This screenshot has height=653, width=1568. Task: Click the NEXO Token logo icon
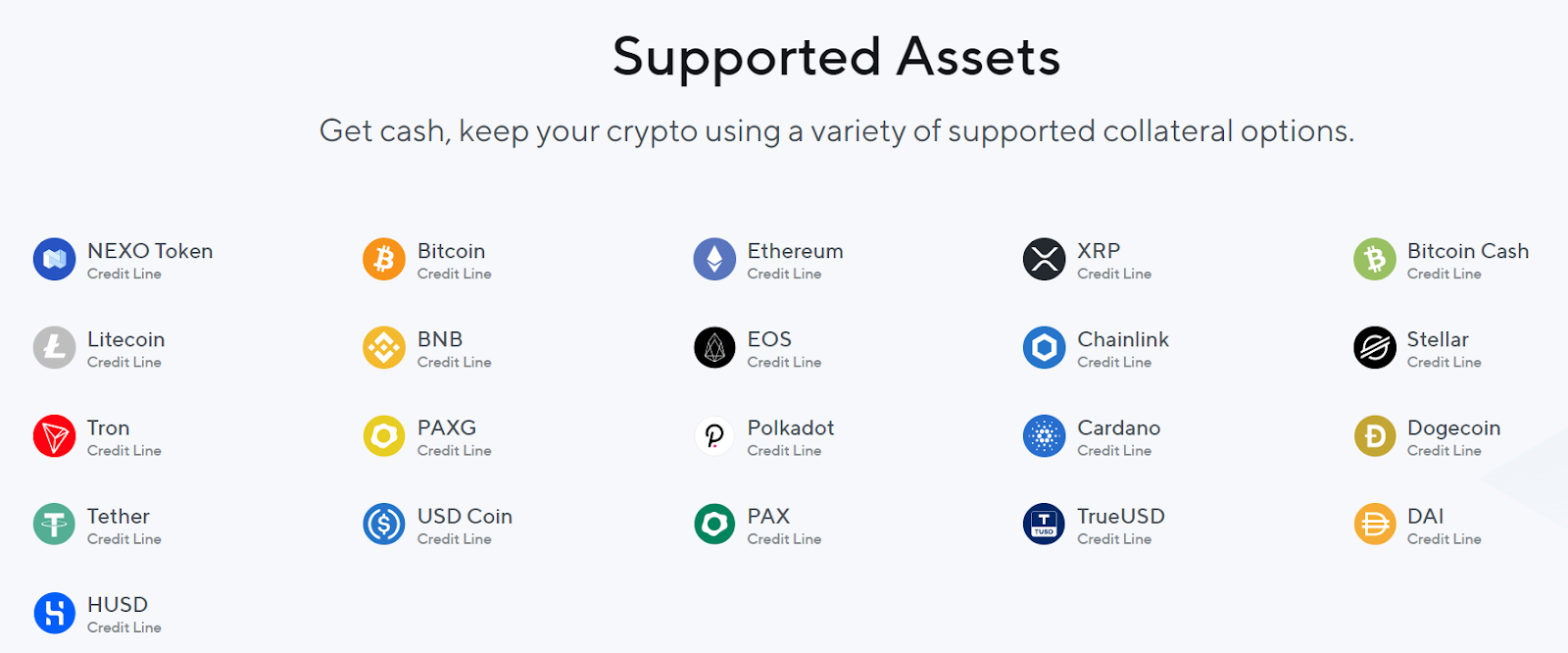[x=55, y=260]
